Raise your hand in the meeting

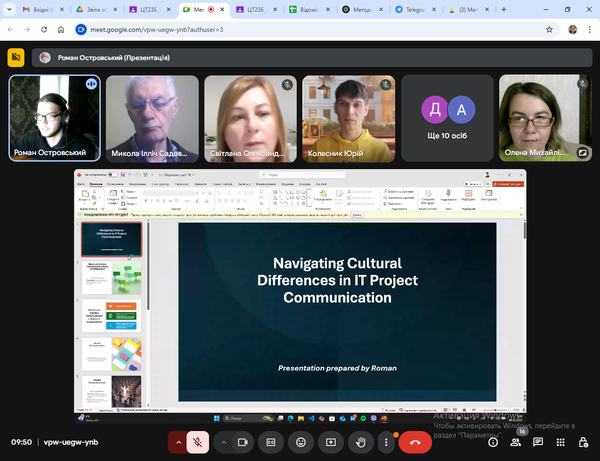360,442
